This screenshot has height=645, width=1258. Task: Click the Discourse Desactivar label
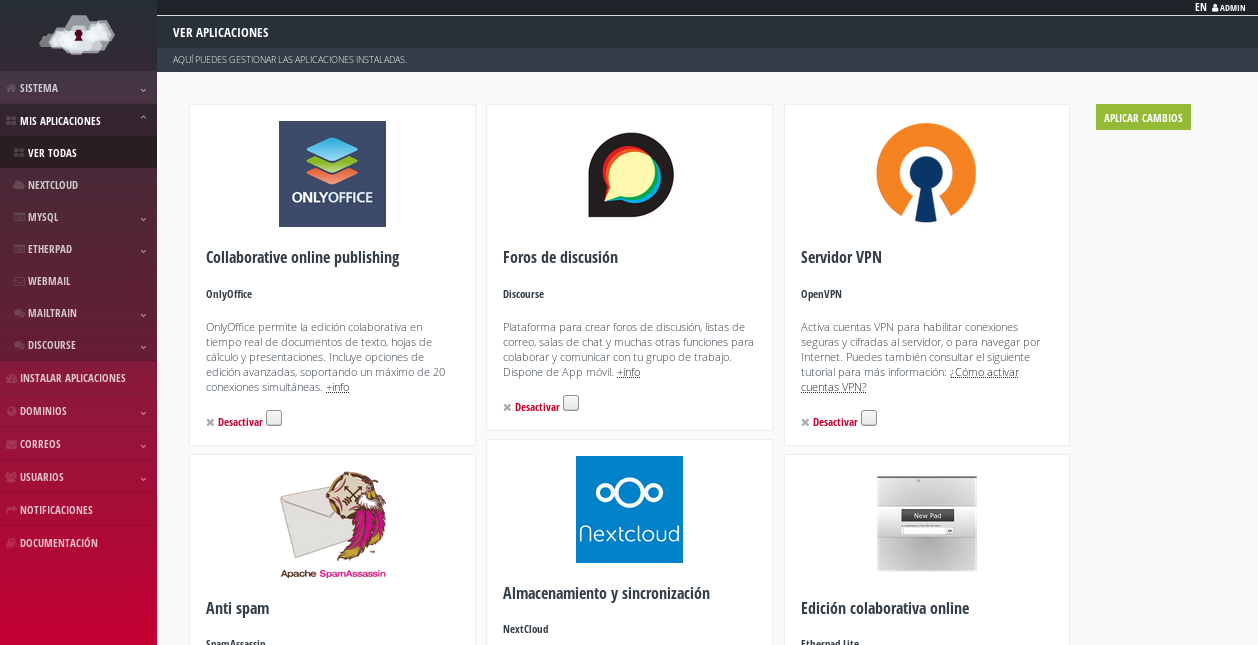(x=537, y=408)
